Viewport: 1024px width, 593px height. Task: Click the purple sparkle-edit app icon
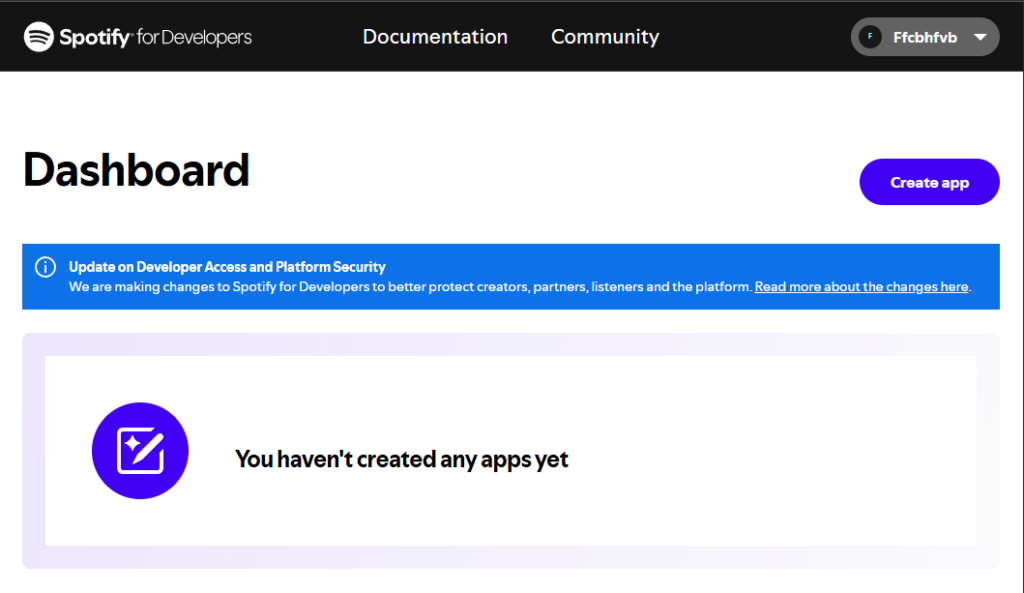(140, 451)
